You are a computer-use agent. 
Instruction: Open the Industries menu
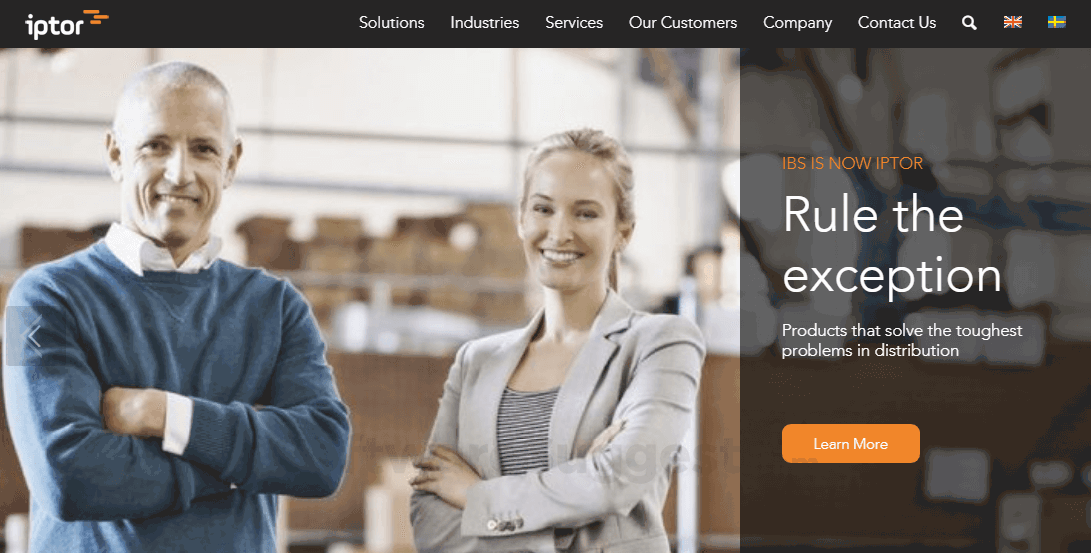pos(484,22)
